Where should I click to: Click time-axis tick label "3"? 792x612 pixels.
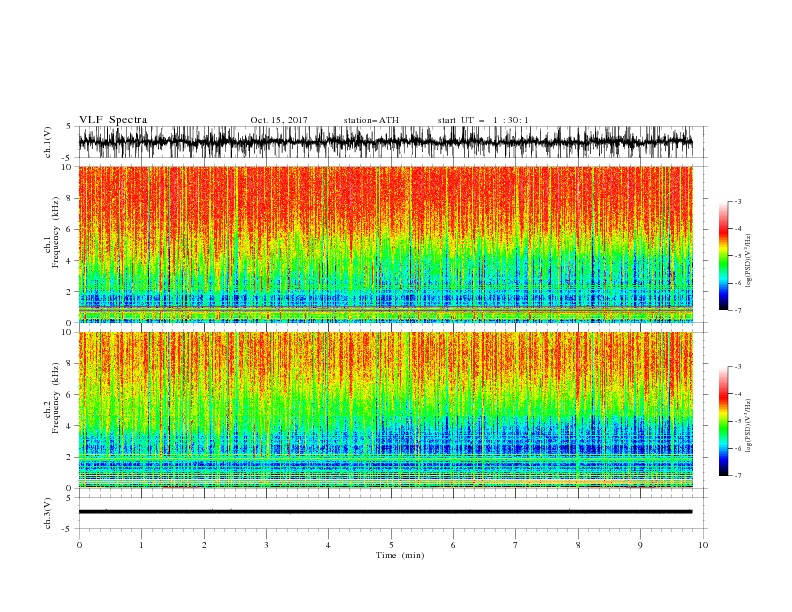coord(266,545)
